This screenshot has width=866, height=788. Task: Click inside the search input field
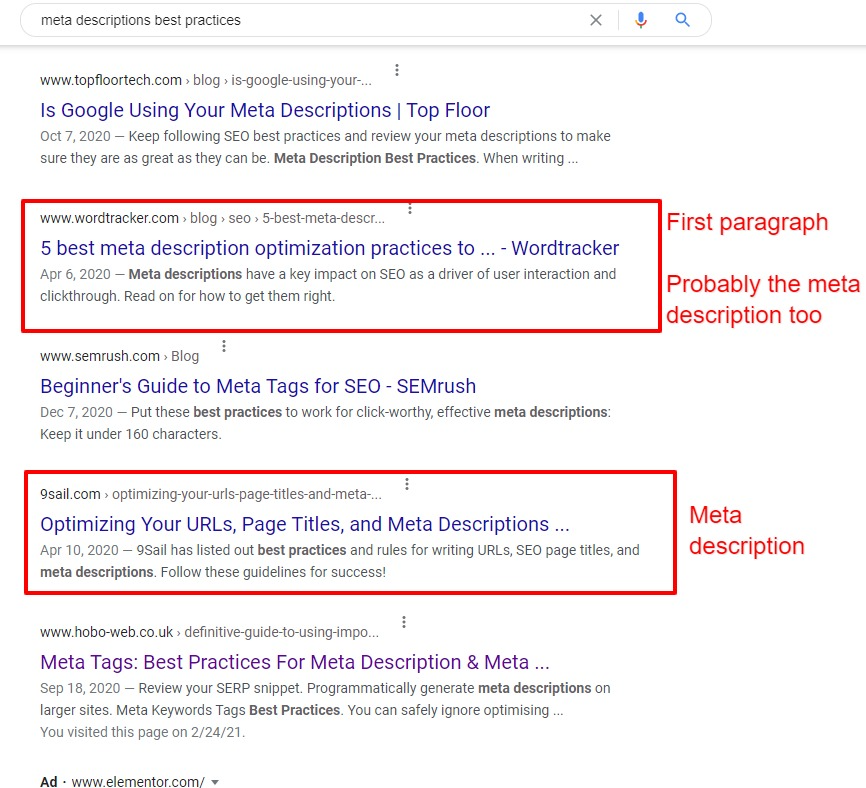300,20
